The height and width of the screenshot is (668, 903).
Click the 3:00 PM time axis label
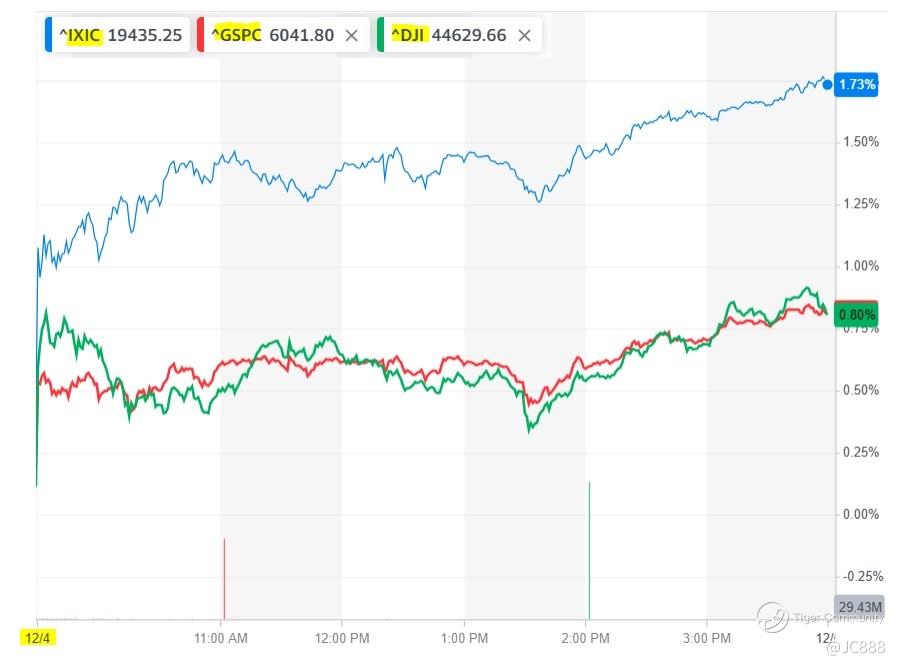(x=707, y=637)
